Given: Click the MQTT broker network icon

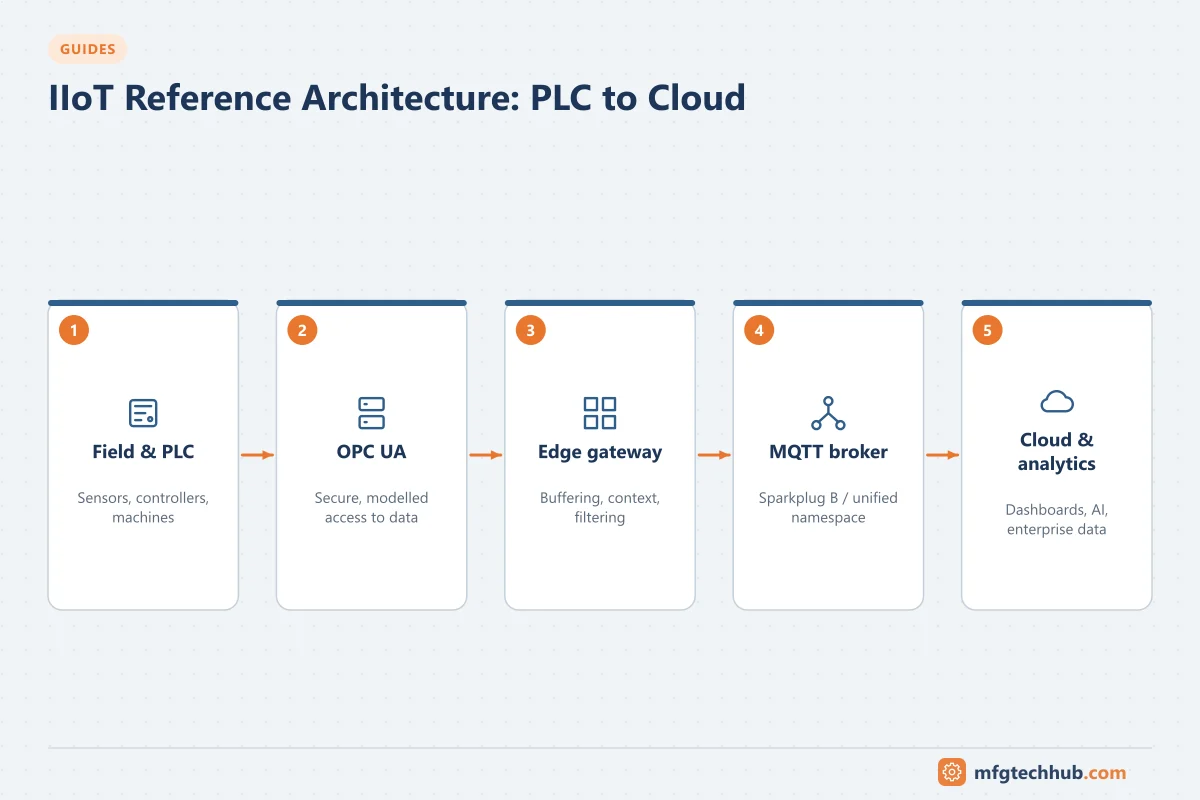Looking at the screenshot, I should click(x=828, y=413).
